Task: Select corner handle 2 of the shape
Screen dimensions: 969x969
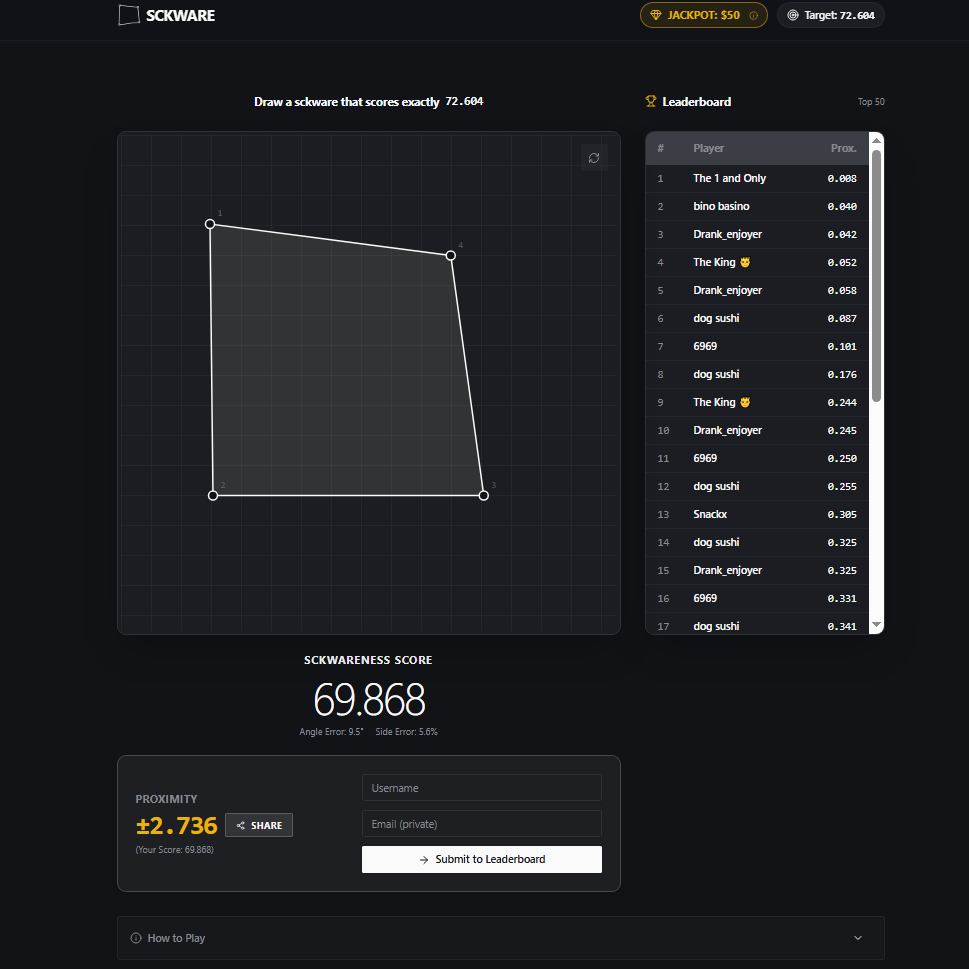Action: (213, 495)
